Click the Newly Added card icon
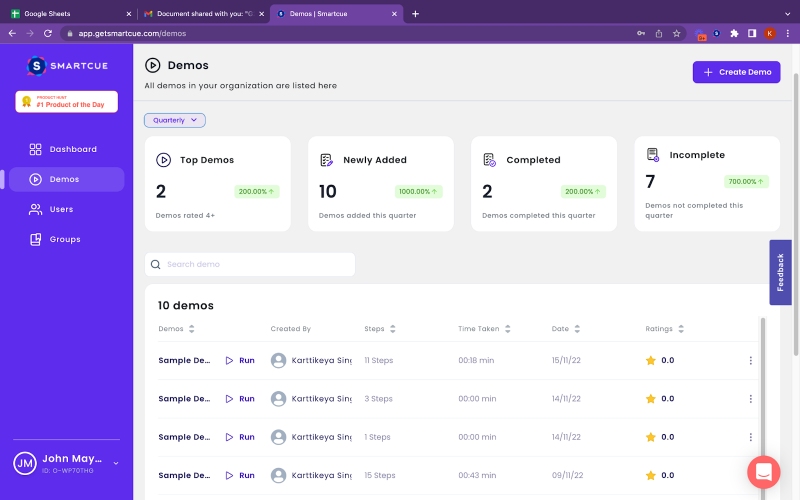 (x=326, y=160)
